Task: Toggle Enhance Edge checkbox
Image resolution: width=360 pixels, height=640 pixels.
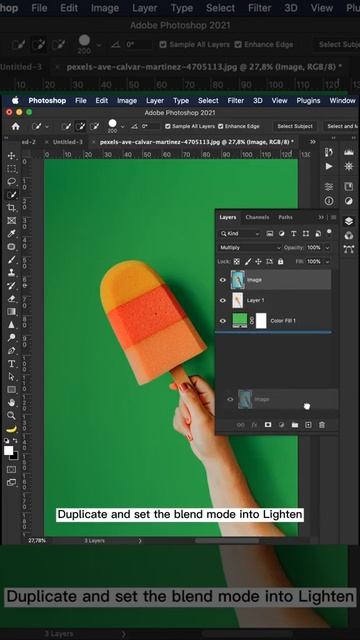Action: (220, 127)
